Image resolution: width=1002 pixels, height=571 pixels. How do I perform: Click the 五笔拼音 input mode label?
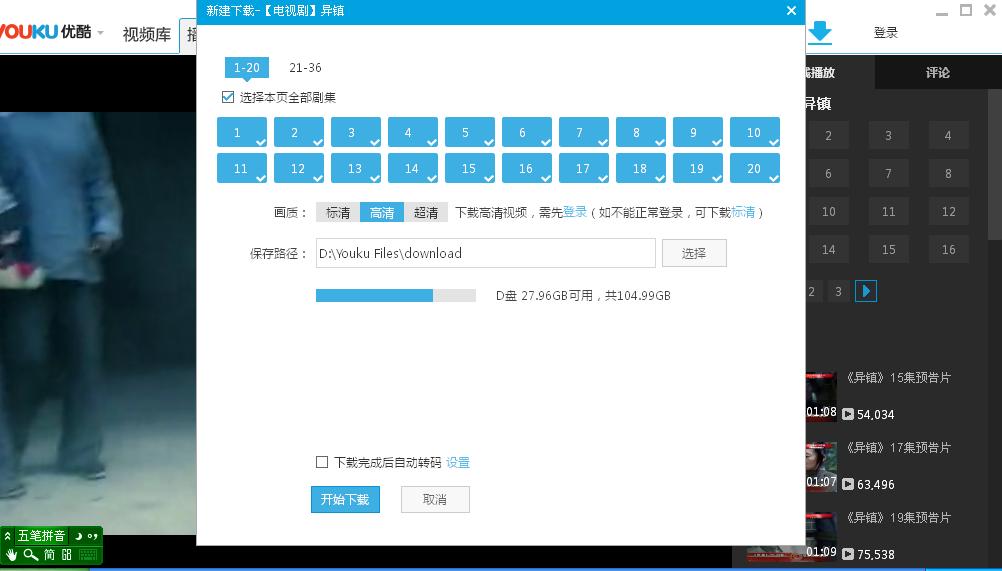tap(41, 535)
